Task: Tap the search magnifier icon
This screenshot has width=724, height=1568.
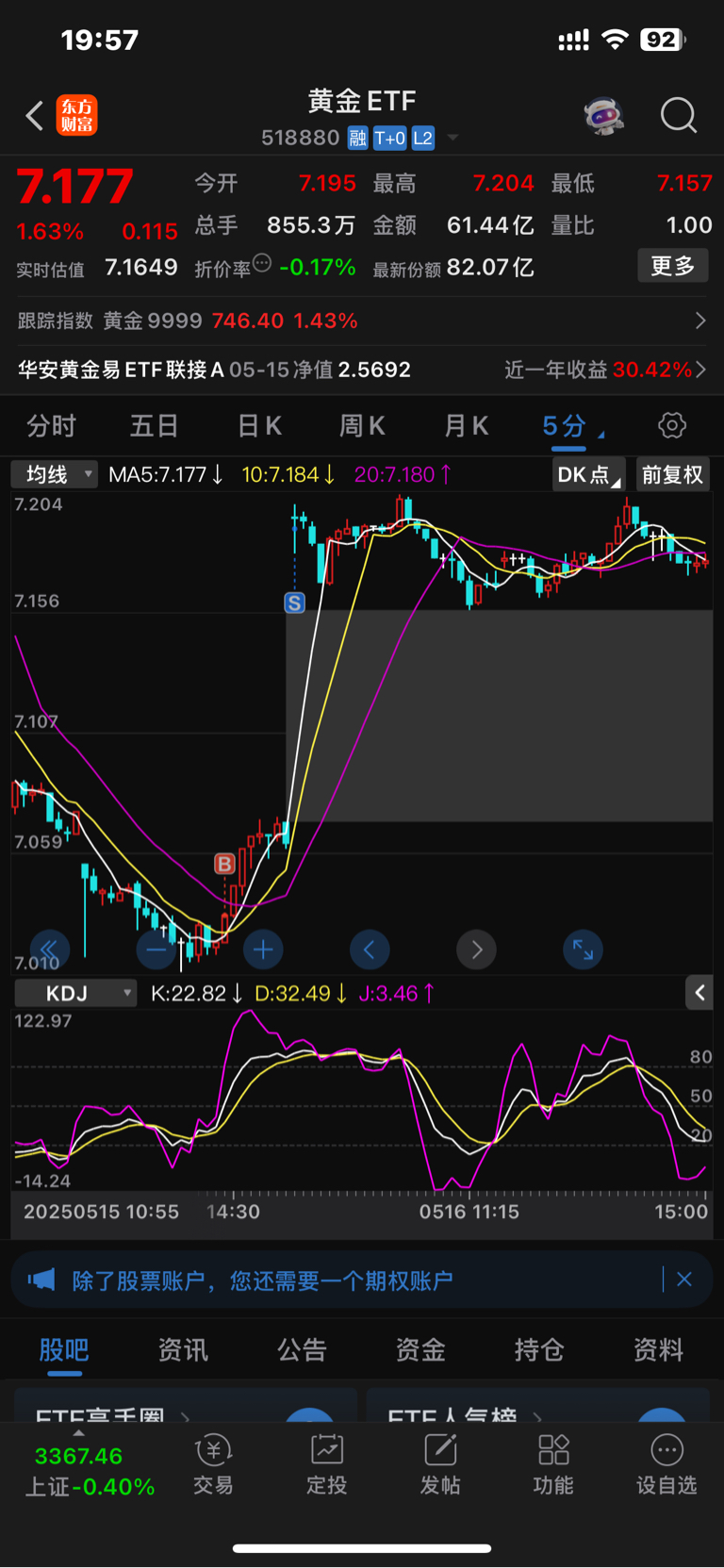Action: pyautogui.click(x=678, y=116)
